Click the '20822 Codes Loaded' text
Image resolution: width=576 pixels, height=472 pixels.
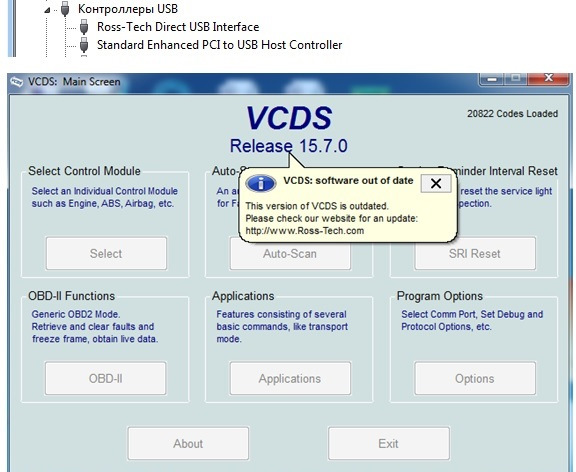tap(512, 114)
